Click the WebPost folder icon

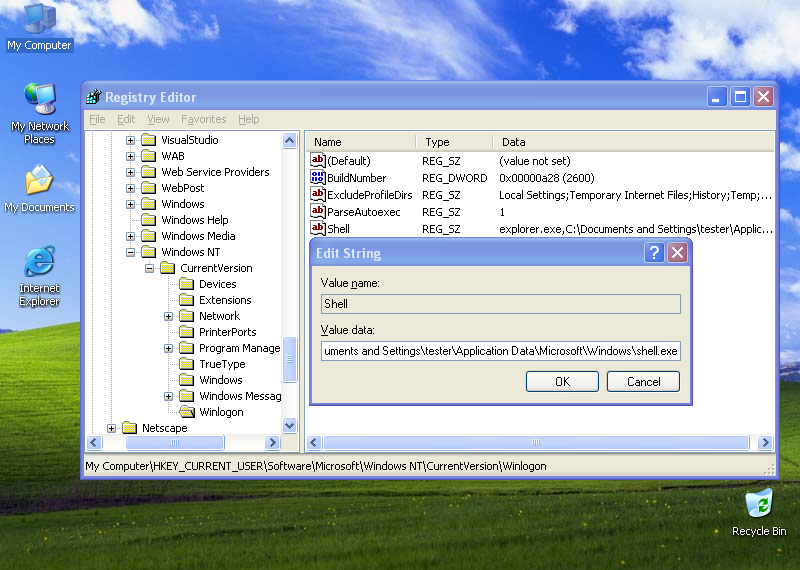148,188
